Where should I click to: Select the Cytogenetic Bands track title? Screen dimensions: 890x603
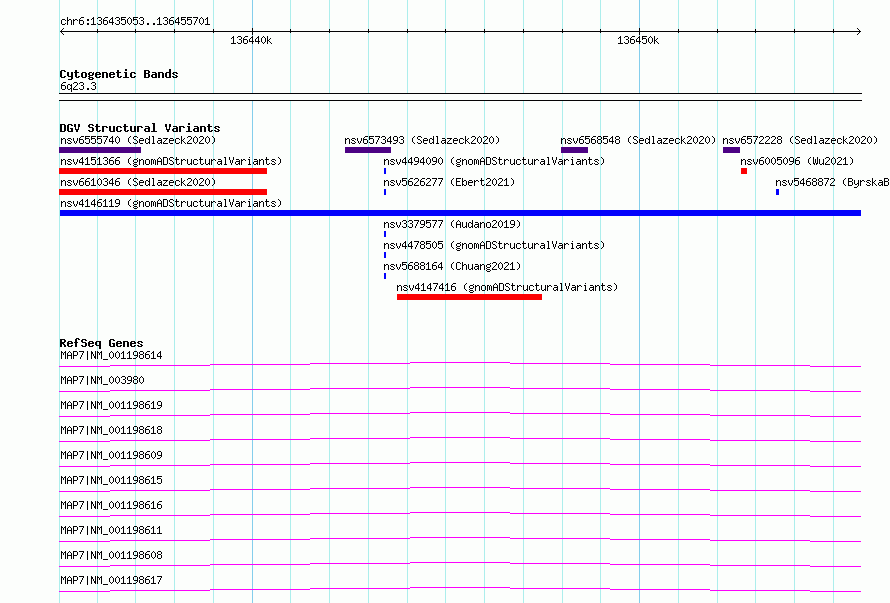point(119,74)
